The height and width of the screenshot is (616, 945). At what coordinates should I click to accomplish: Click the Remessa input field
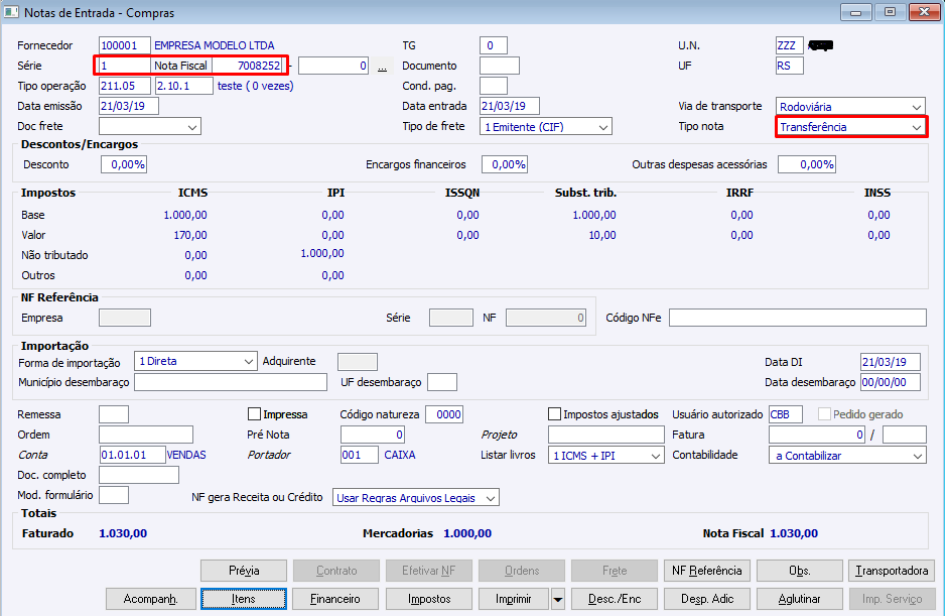pos(114,415)
